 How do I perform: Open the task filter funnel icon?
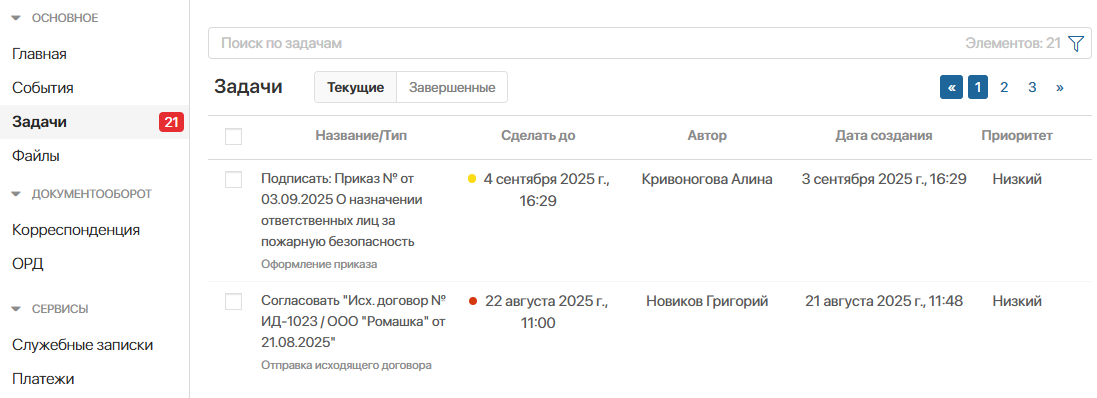click(1076, 43)
